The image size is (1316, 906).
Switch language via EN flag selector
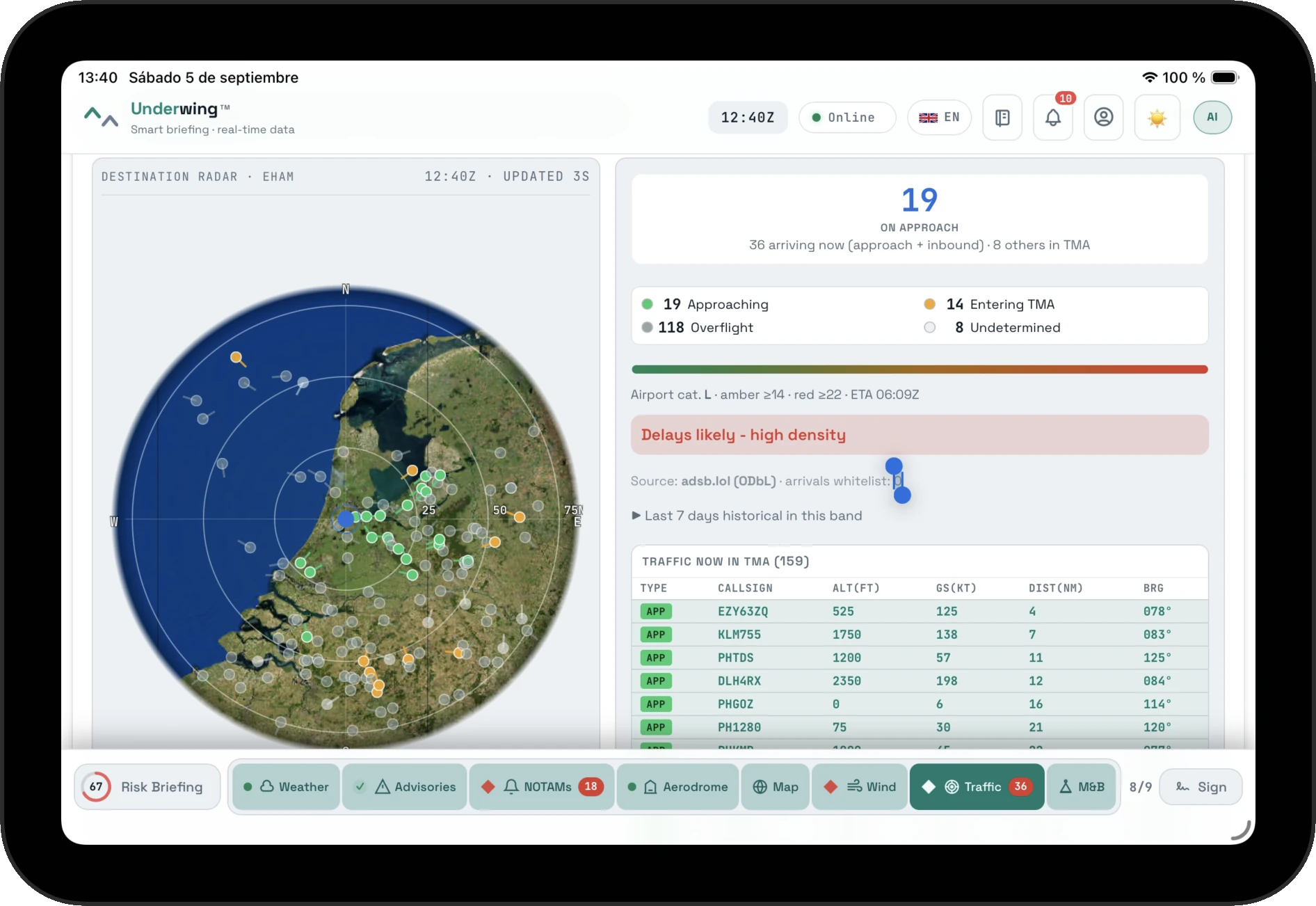[939, 118]
